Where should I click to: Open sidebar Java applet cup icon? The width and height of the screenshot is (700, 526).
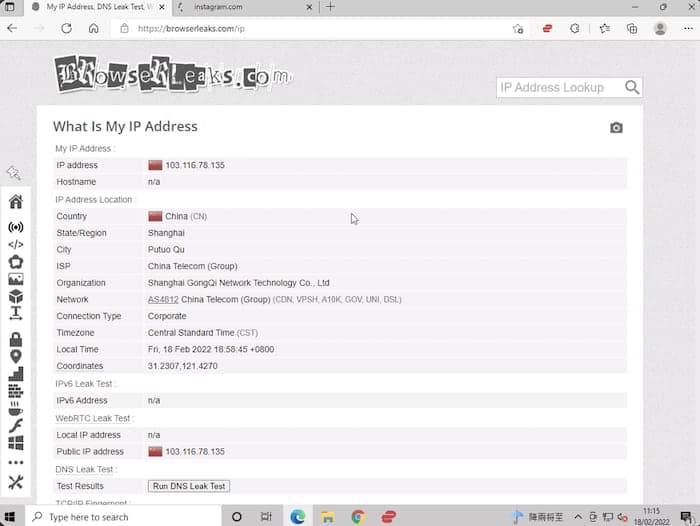tap(16, 408)
